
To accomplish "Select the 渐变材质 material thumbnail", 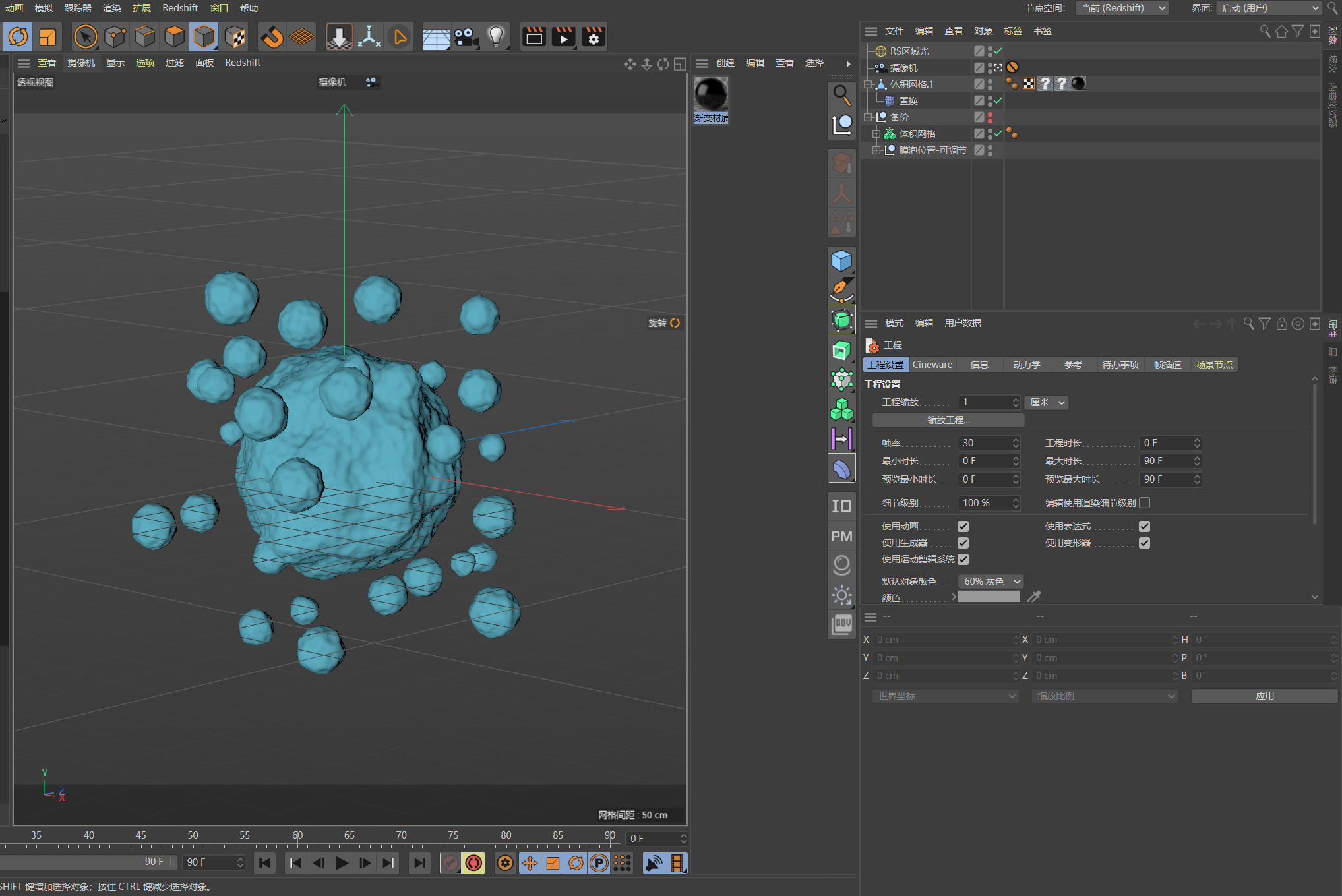I will coord(711,100).
